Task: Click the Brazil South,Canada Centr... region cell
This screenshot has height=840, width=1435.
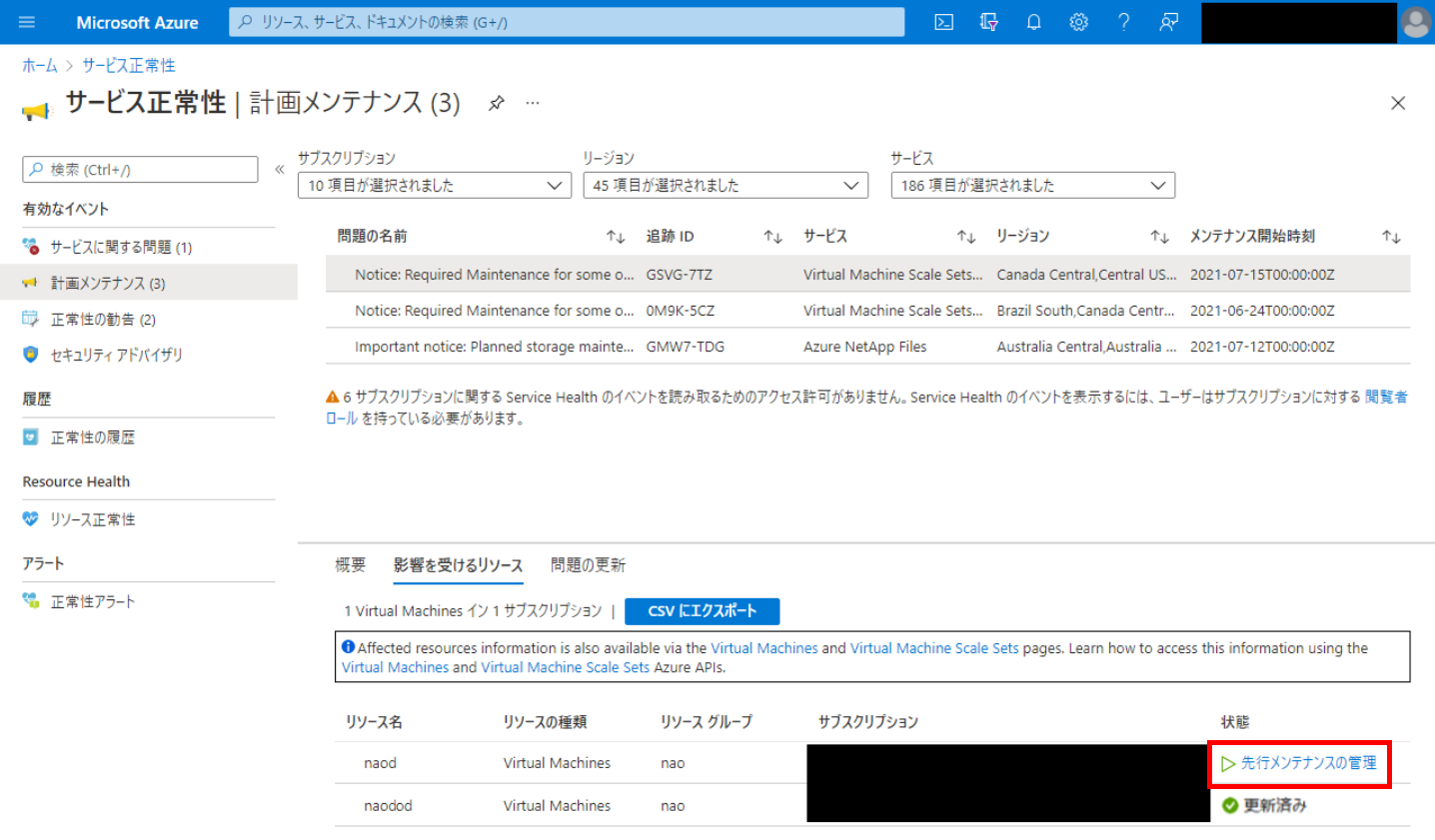Action: click(1085, 311)
